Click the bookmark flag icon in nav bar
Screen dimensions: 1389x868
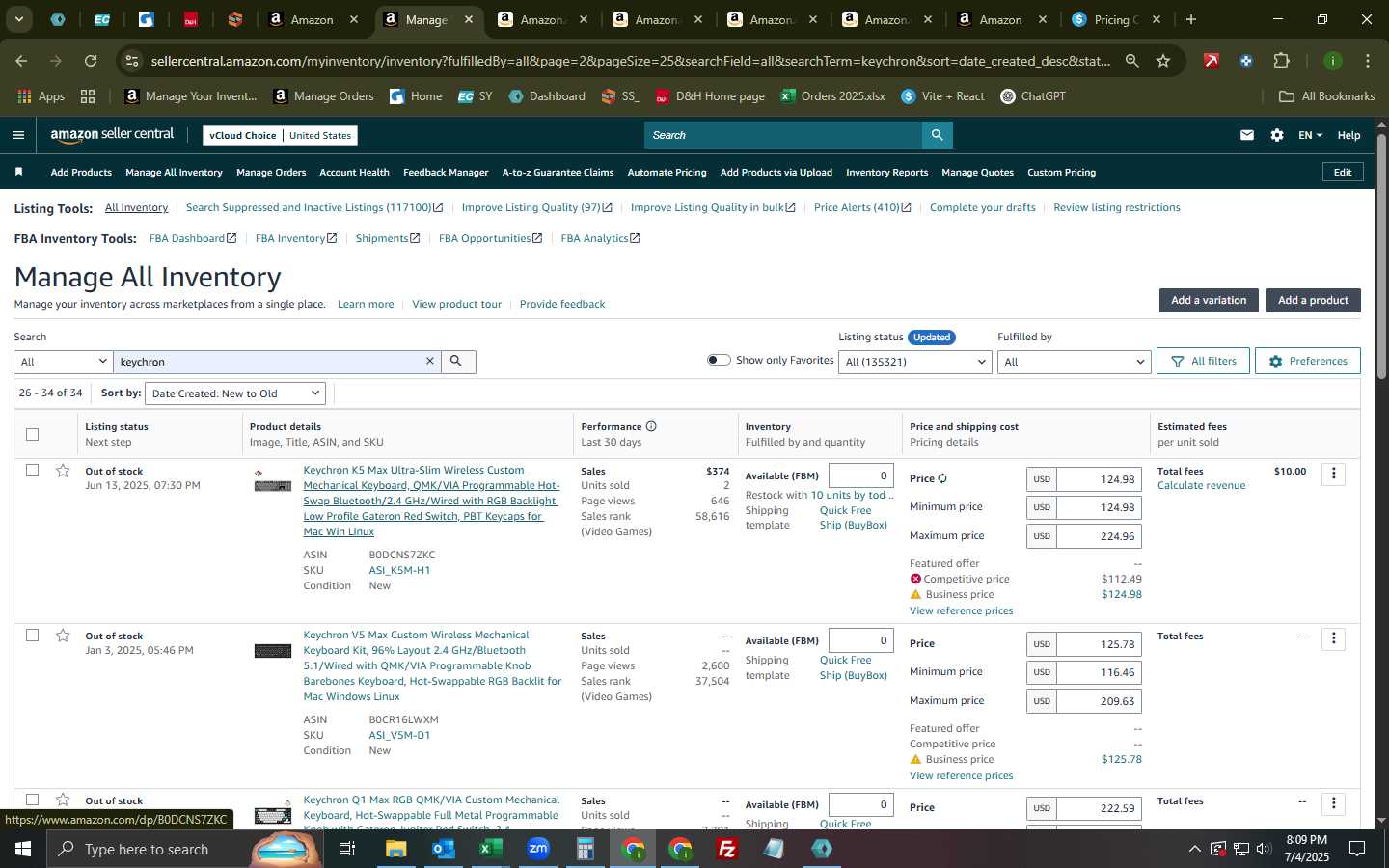pos(18,172)
